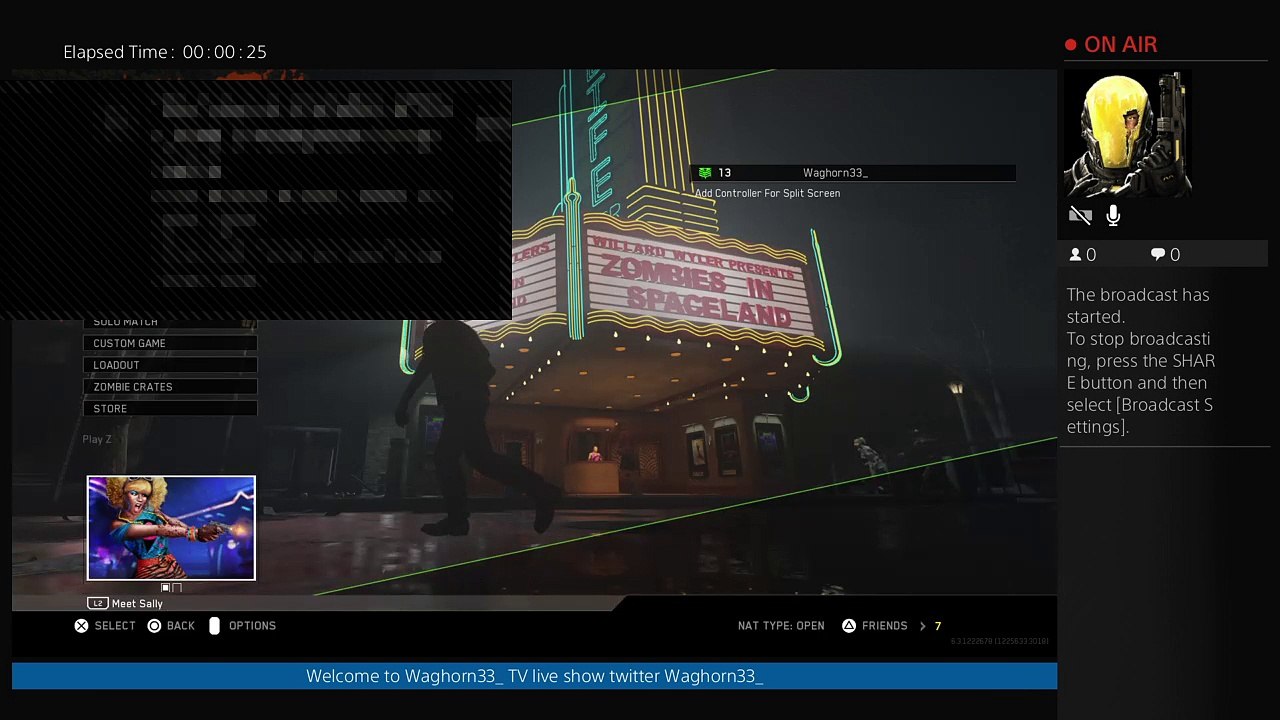Click the comment count value 0

(x=1175, y=255)
